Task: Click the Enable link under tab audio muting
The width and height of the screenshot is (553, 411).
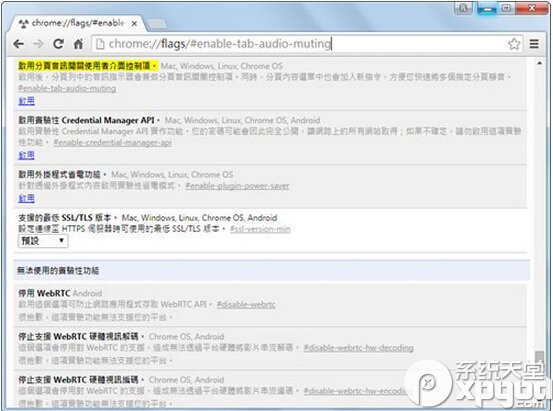Action: pos(26,101)
